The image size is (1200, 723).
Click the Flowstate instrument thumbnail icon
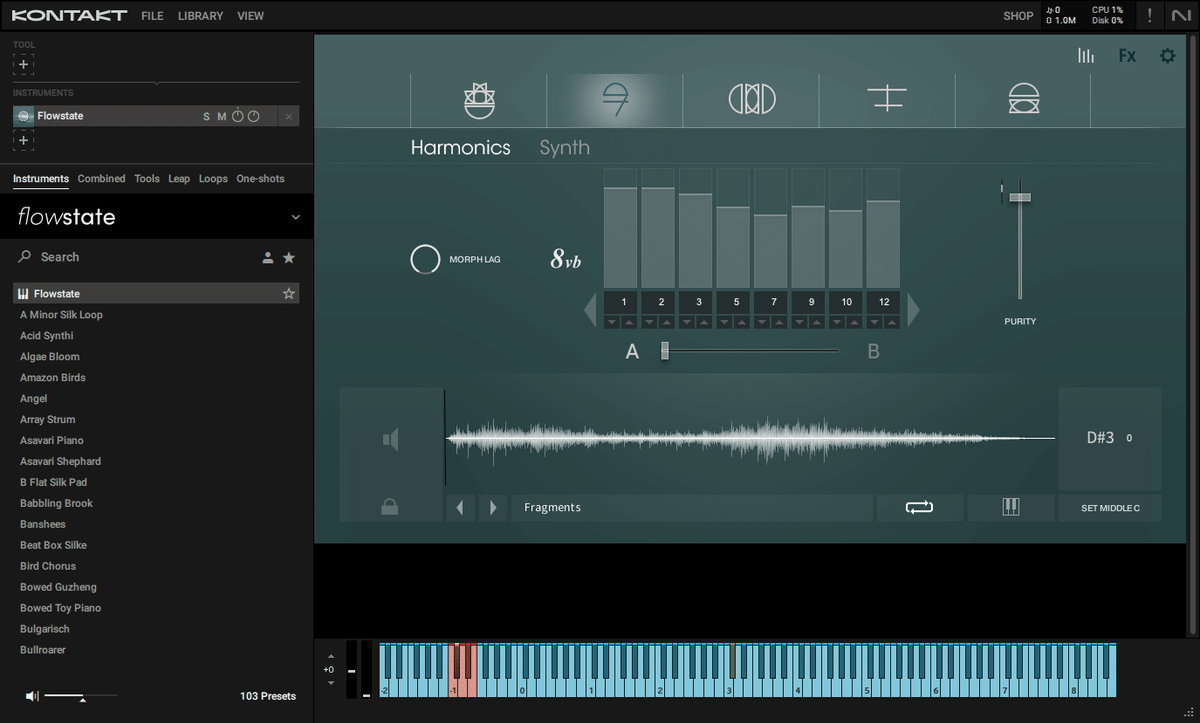point(24,116)
